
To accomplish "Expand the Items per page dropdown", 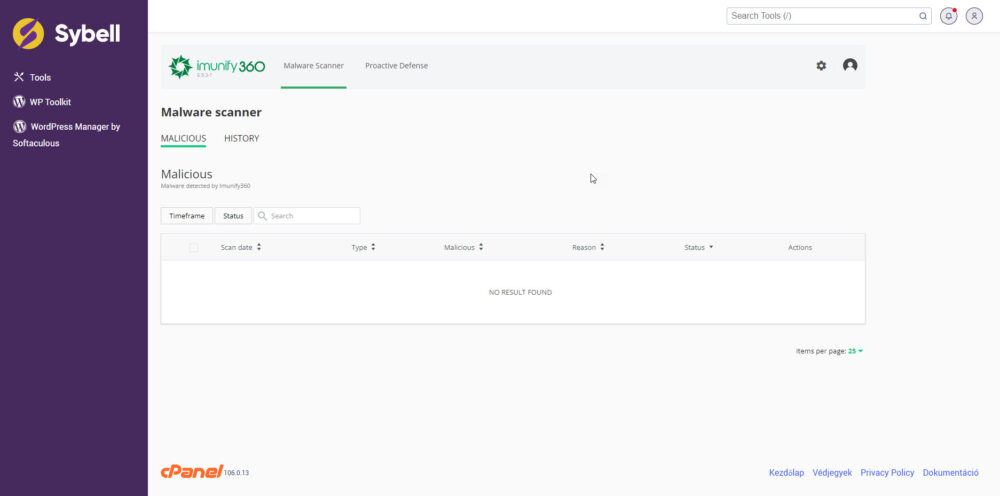I will coord(856,351).
